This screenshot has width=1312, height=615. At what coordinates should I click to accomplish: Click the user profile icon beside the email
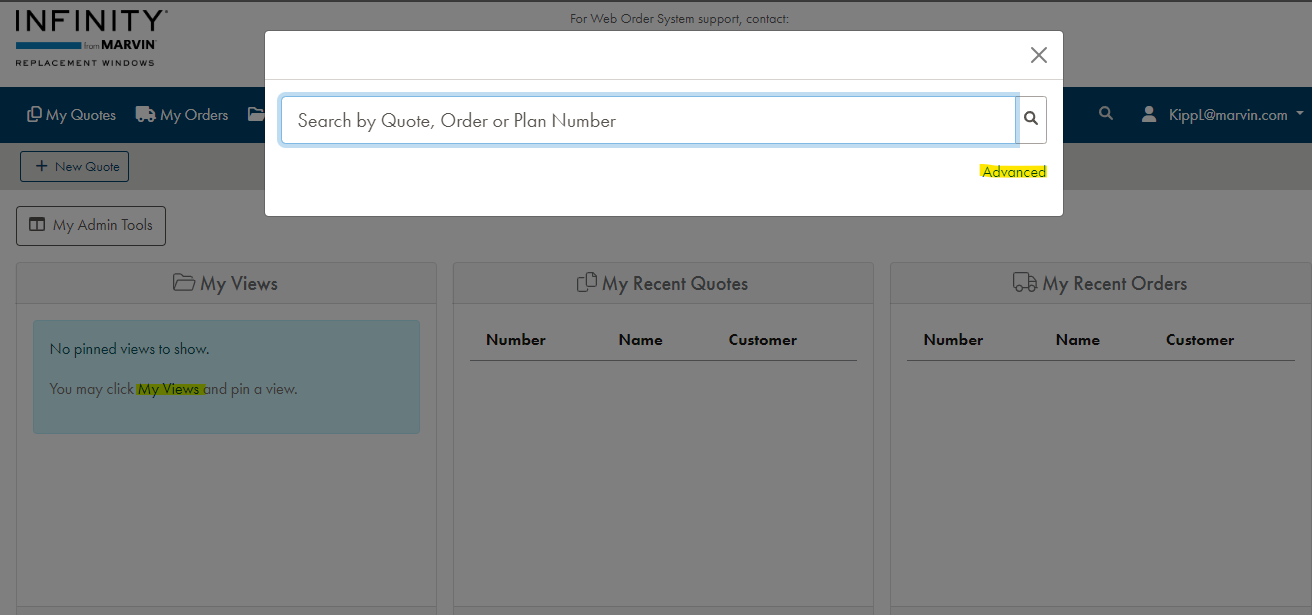[1149, 114]
